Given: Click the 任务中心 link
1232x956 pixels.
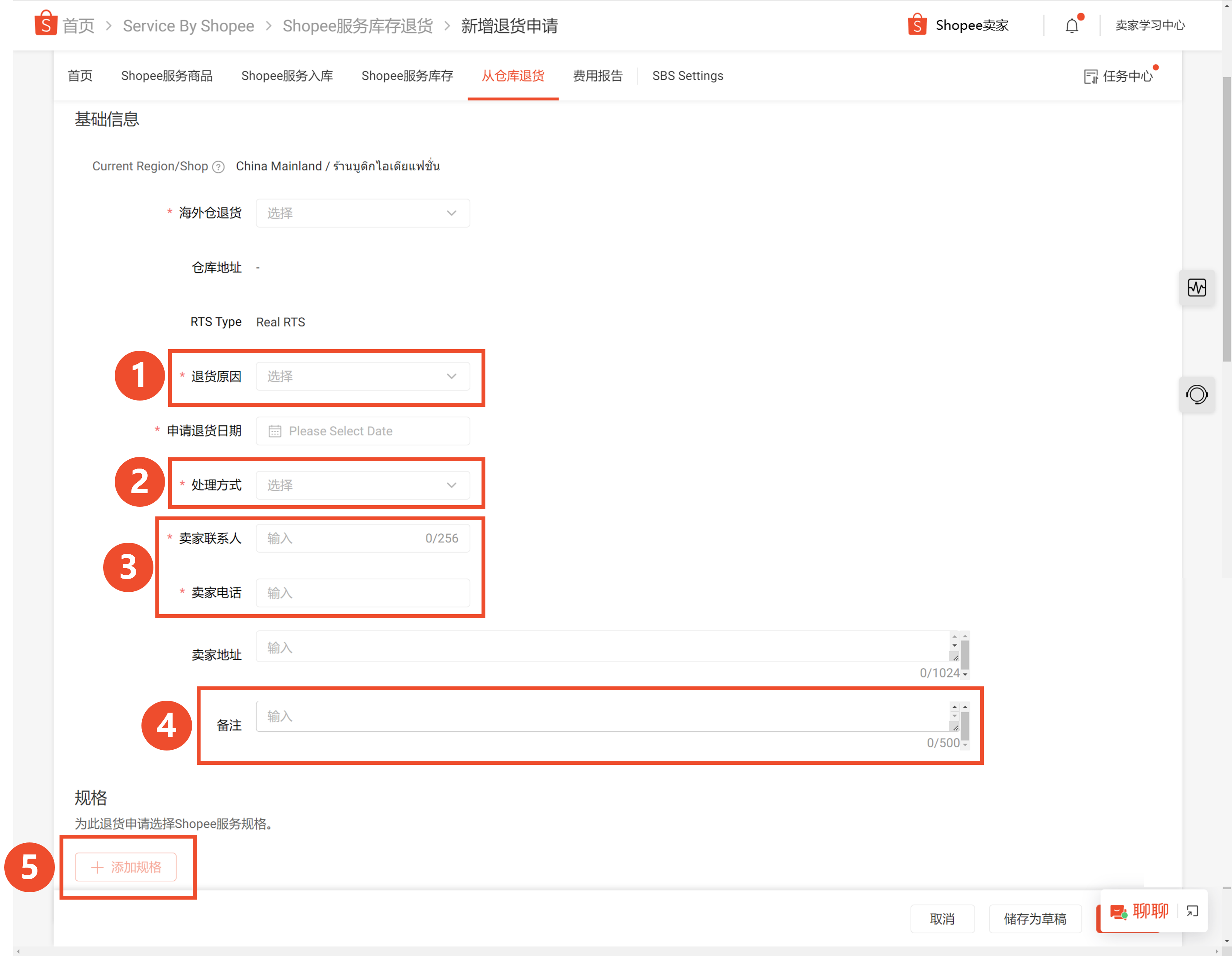Looking at the screenshot, I should [1128, 76].
